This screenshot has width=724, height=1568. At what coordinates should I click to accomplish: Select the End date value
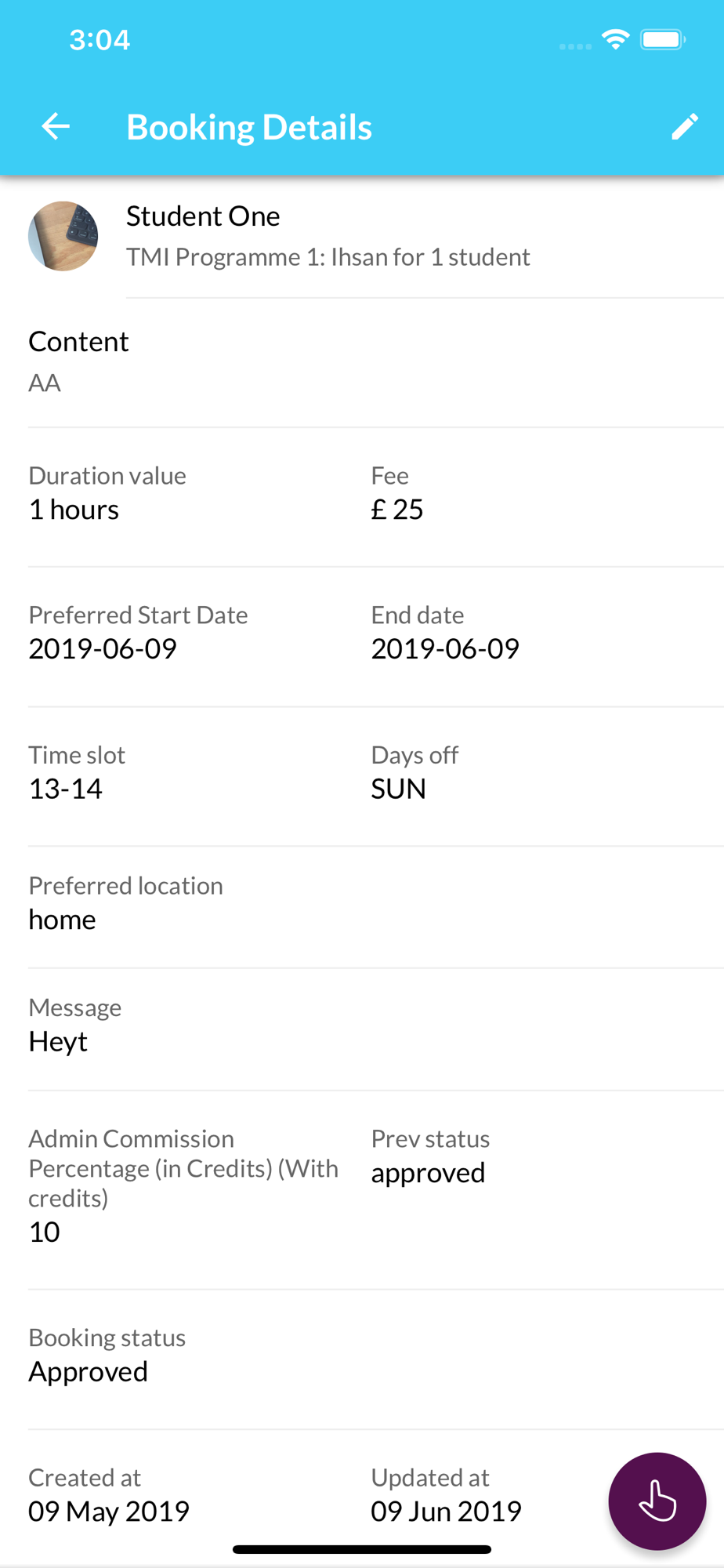coord(445,648)
